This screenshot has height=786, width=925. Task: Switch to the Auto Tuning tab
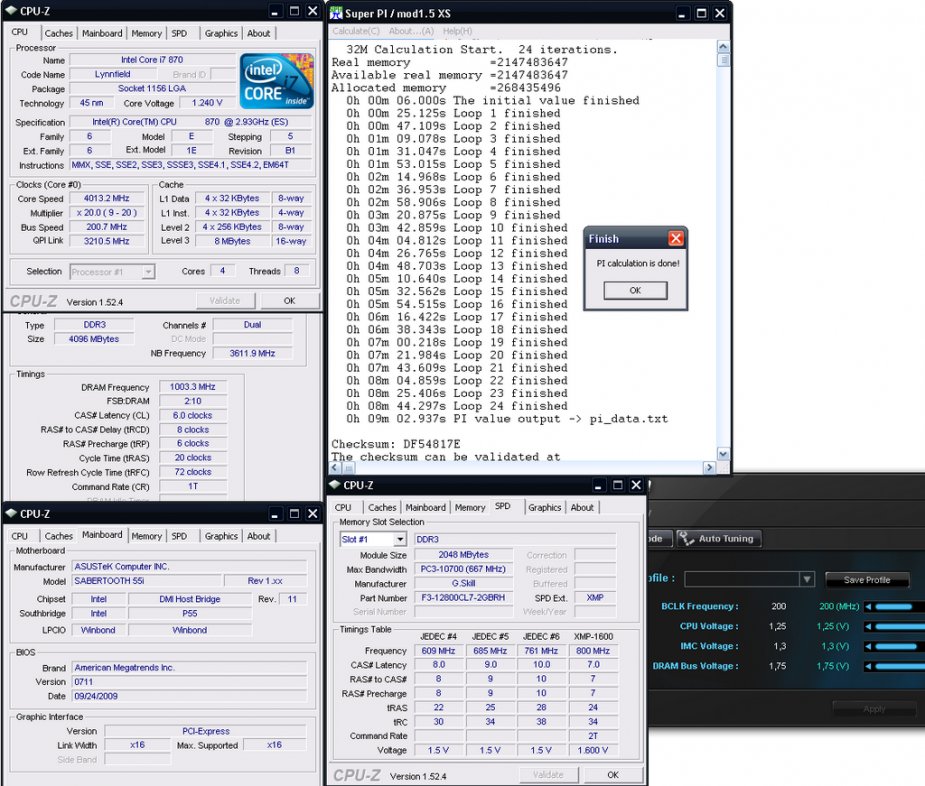719,539
